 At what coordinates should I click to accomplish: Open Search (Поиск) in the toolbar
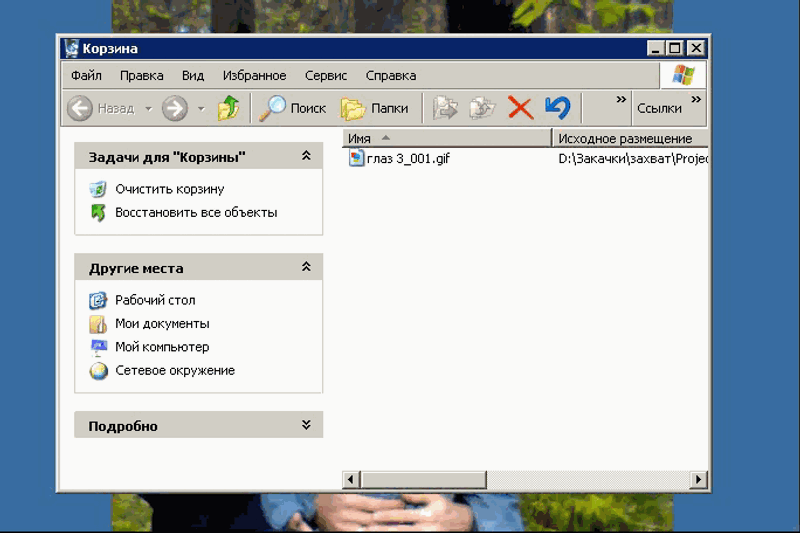[x=293, y=108]
